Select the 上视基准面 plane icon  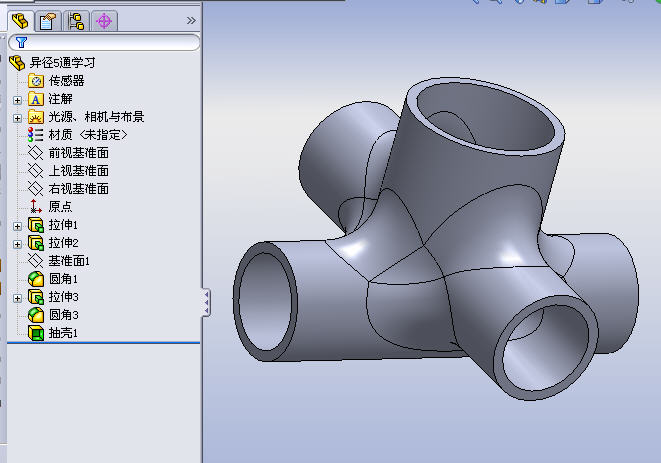coord(35,171)
